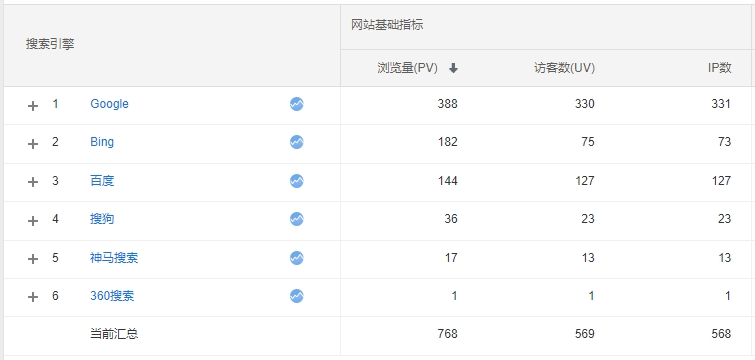Viewport: 755px width, 360px height.
Task: Select the 搜索引擎 column header
Action: pyautogui.click(x=50, y=44)
